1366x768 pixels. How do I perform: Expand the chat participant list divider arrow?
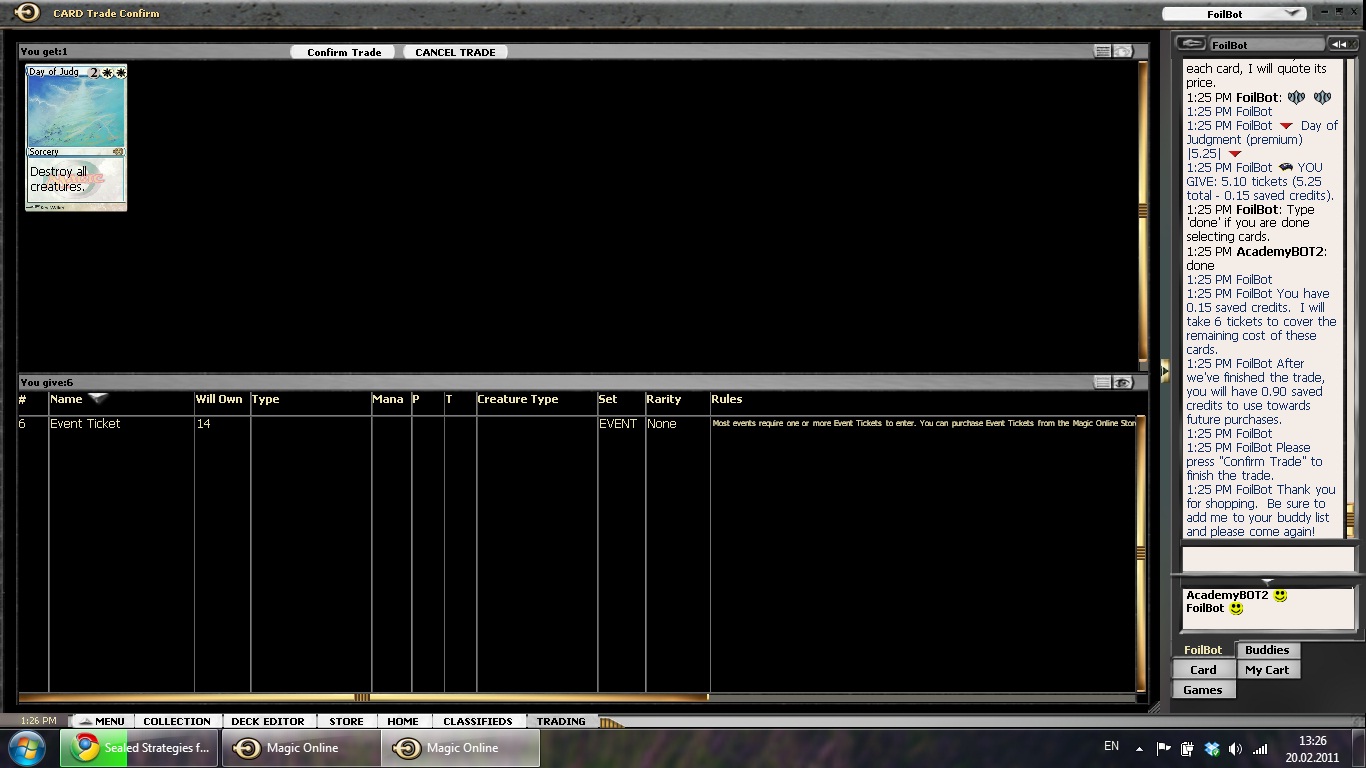pyautogui.click(x=1267, y=581)
